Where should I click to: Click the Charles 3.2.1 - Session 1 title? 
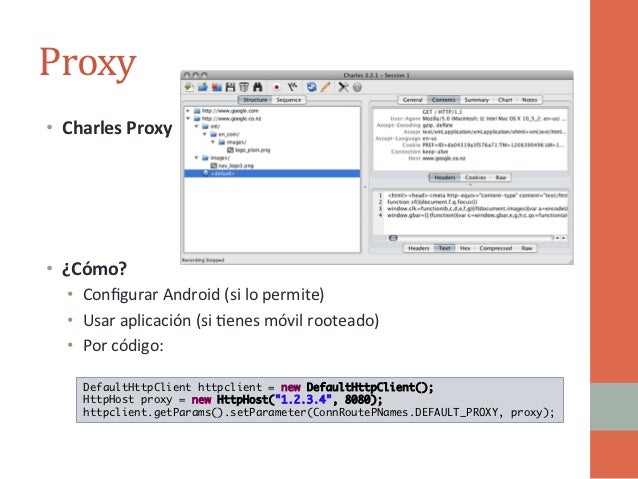[376, 75]
